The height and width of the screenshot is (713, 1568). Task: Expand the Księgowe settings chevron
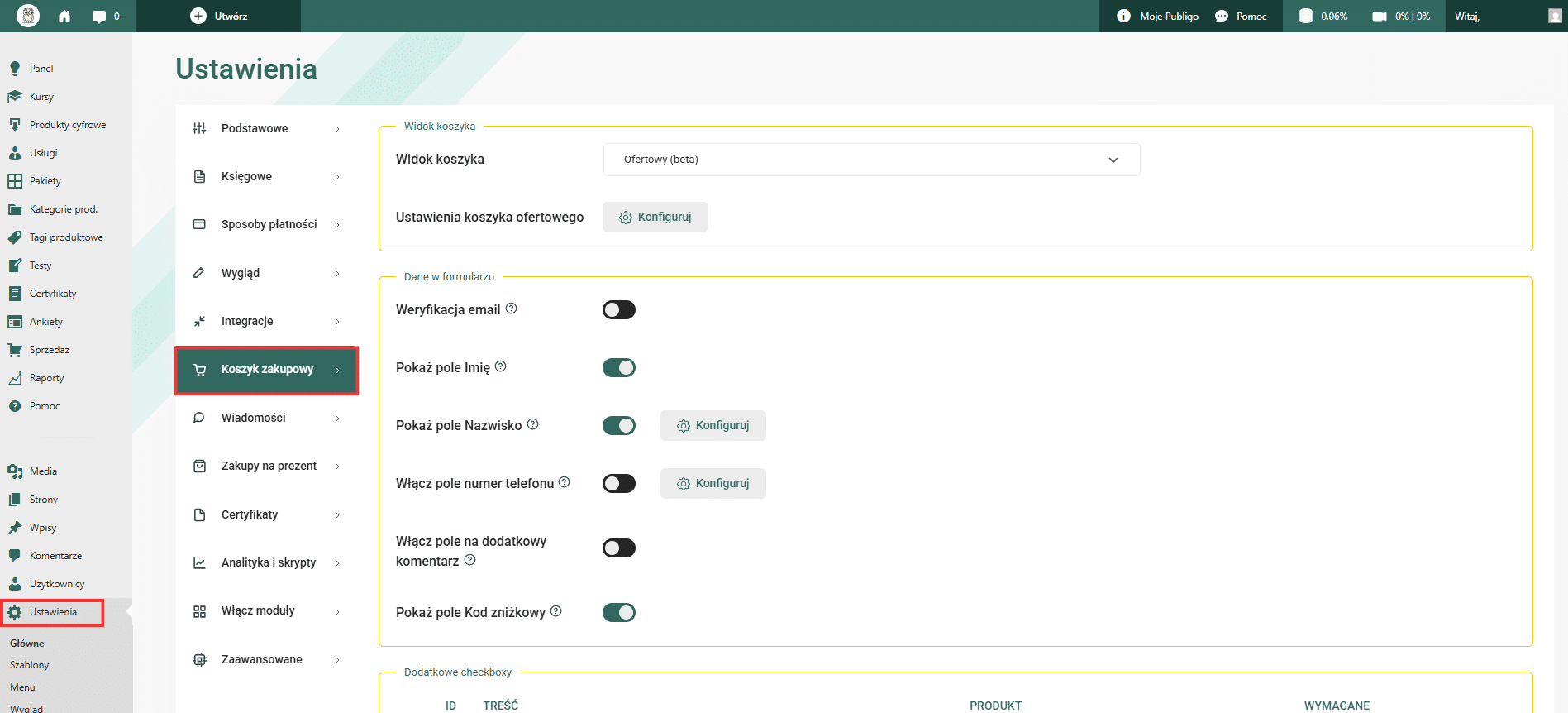click(337, 177)
